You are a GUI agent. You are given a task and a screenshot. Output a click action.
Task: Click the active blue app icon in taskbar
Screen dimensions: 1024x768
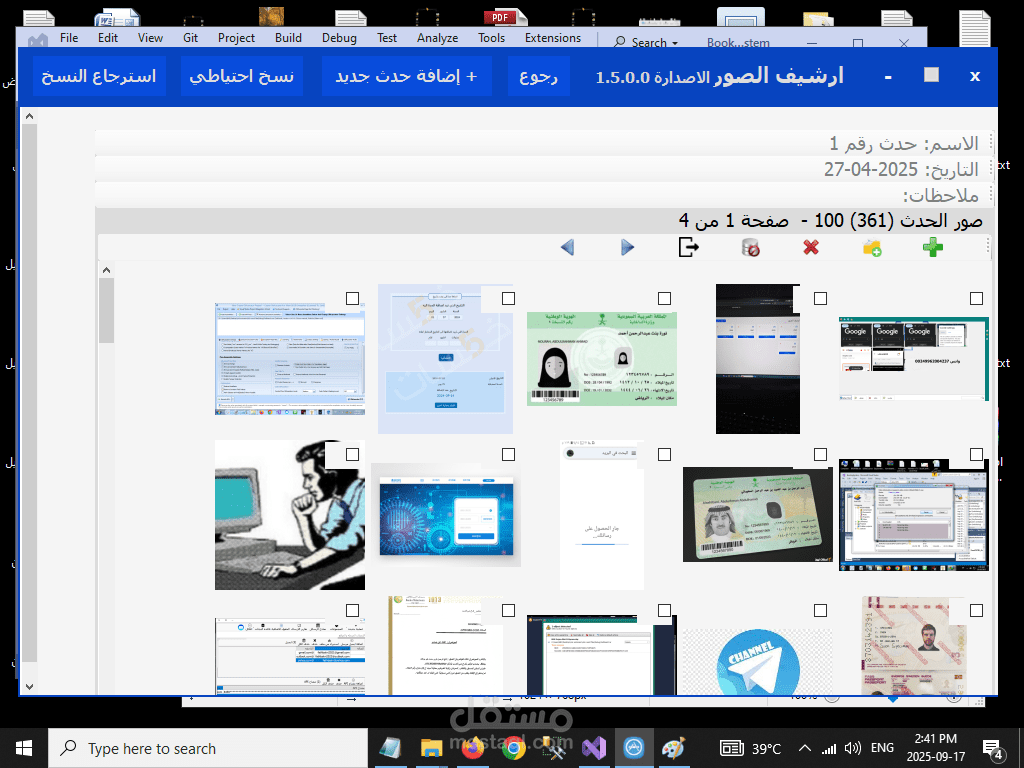coord(633,748)
